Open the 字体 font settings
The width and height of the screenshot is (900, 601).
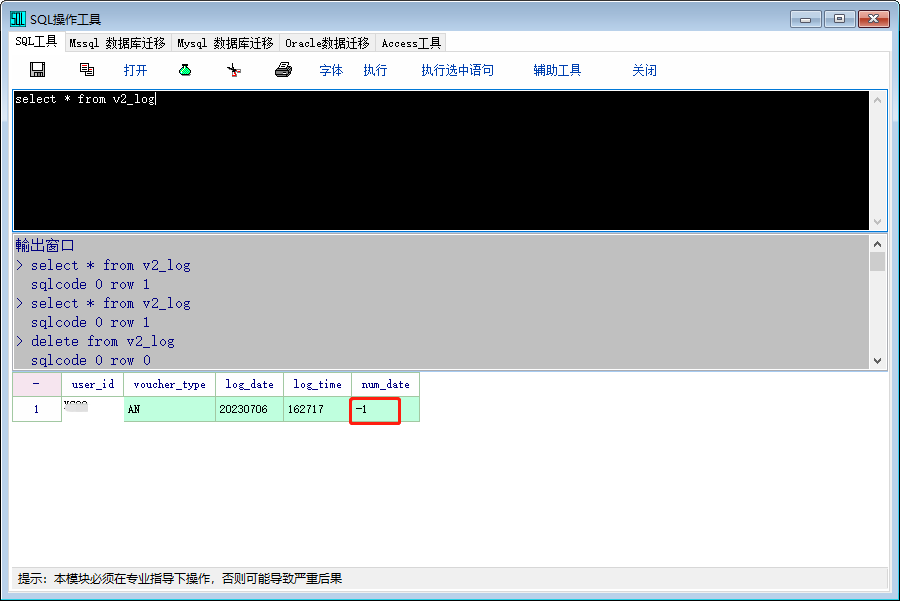click(331, 70)
